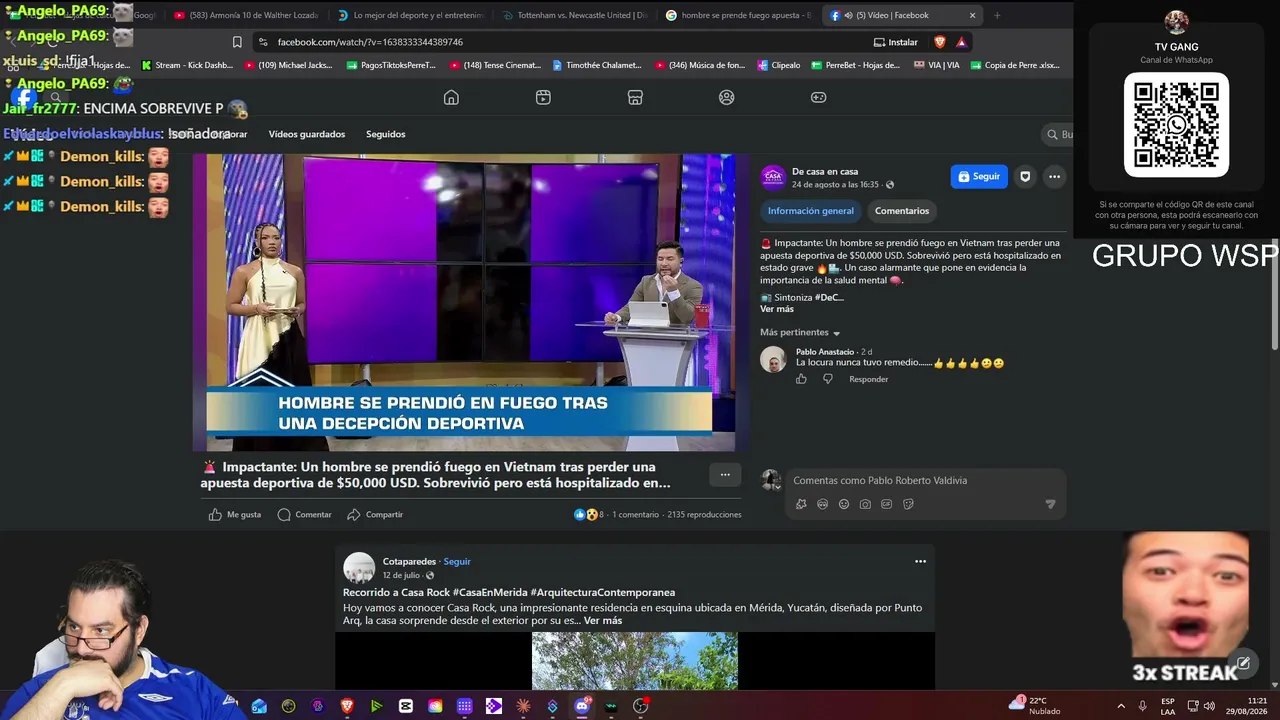
Task: Open the Gaming icon in Facebook navigation
Action: [818, 97]
